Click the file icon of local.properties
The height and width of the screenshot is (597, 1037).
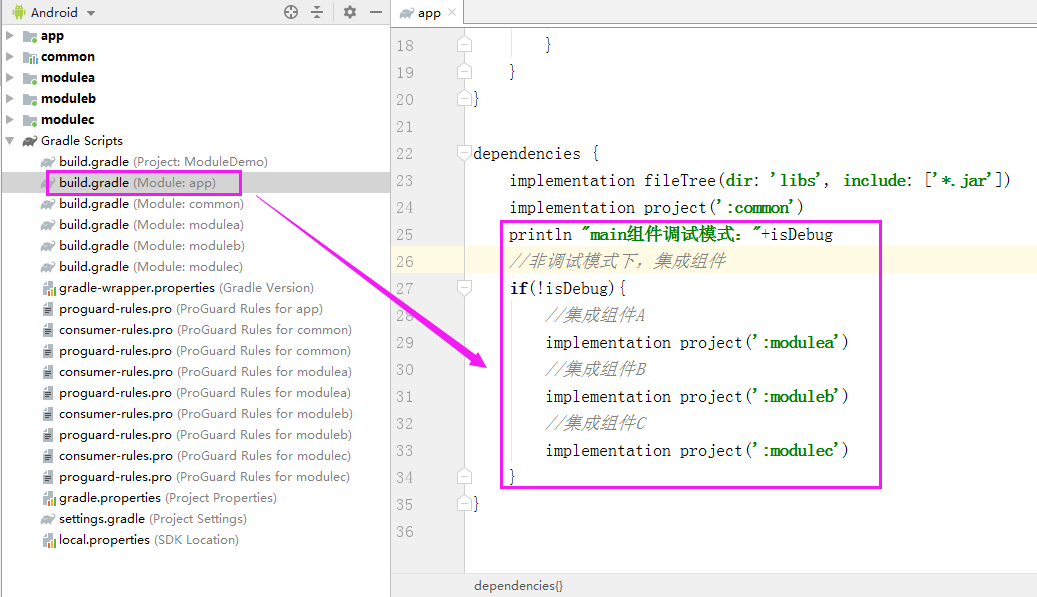point(49,541)
